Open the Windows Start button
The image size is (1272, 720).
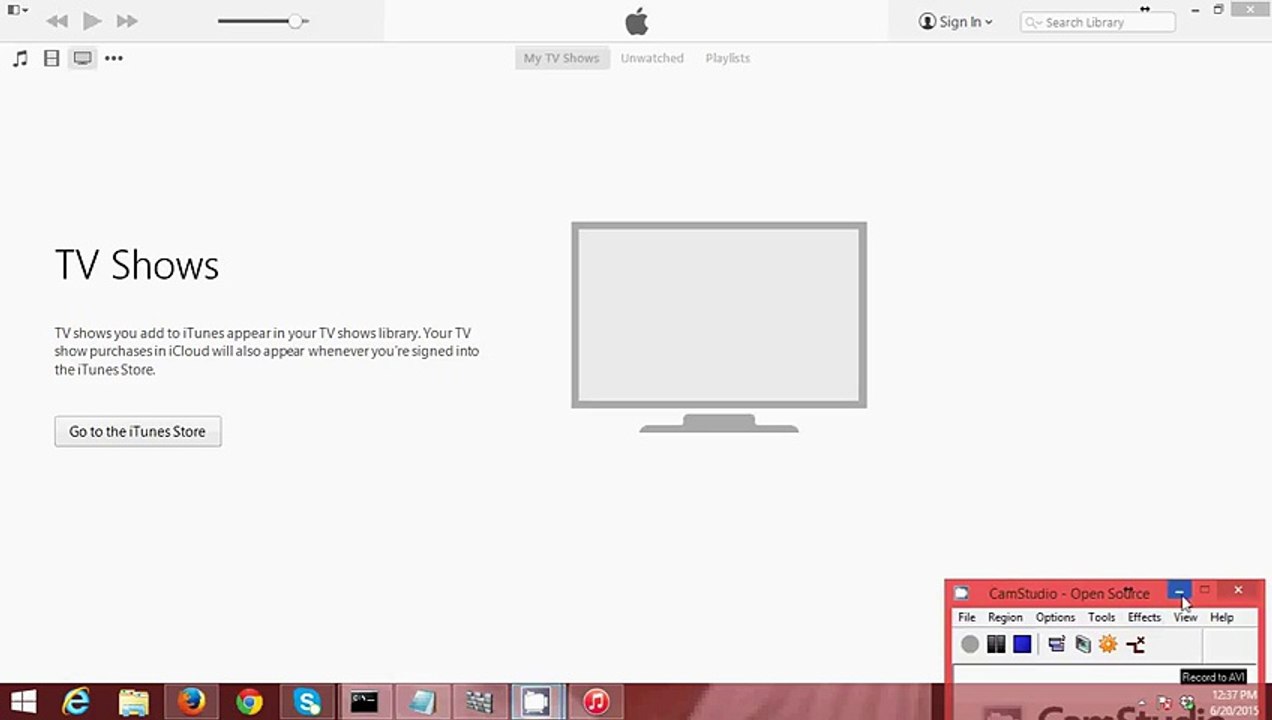click(x=23, y=702)
